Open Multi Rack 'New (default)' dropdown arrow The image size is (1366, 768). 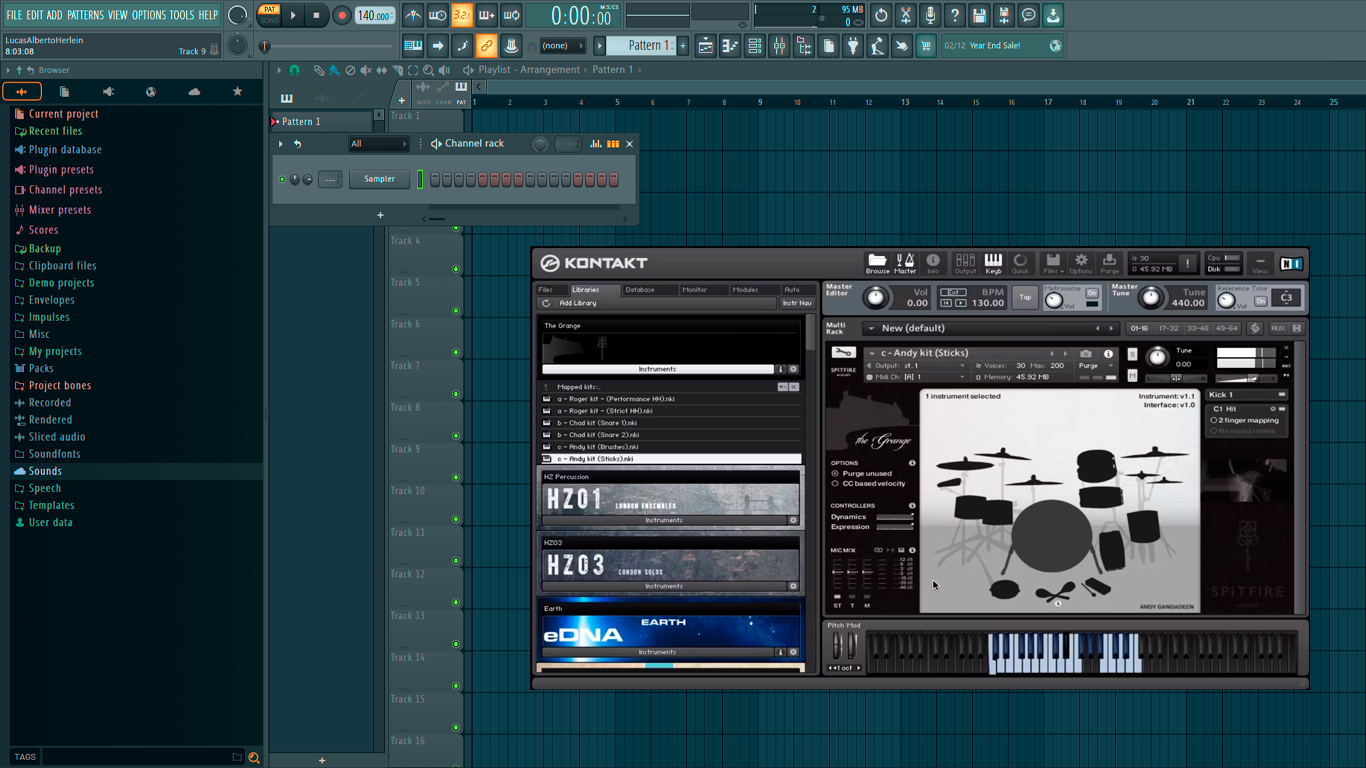tap(871, 328)
